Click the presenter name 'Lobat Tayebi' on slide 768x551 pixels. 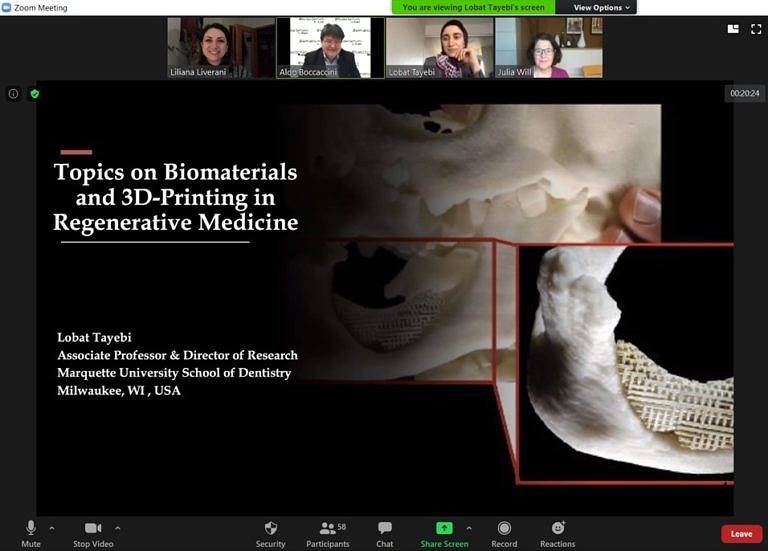click(94, 337)
